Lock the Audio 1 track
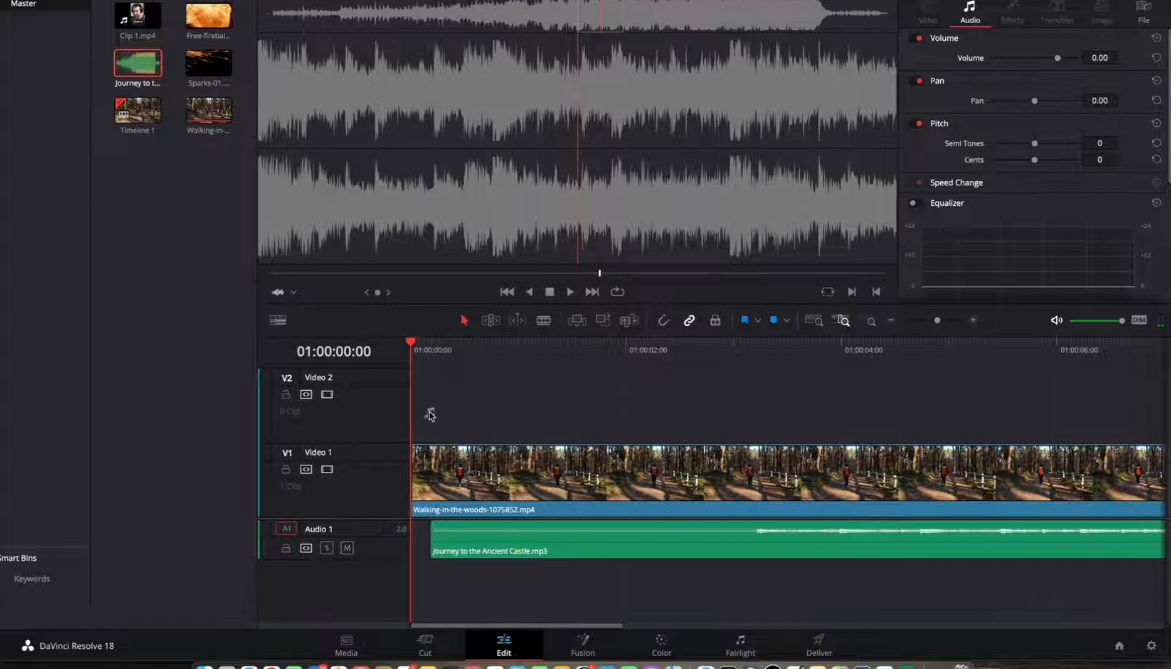The width and height of the screenshot is (1171, 669). 285,548
